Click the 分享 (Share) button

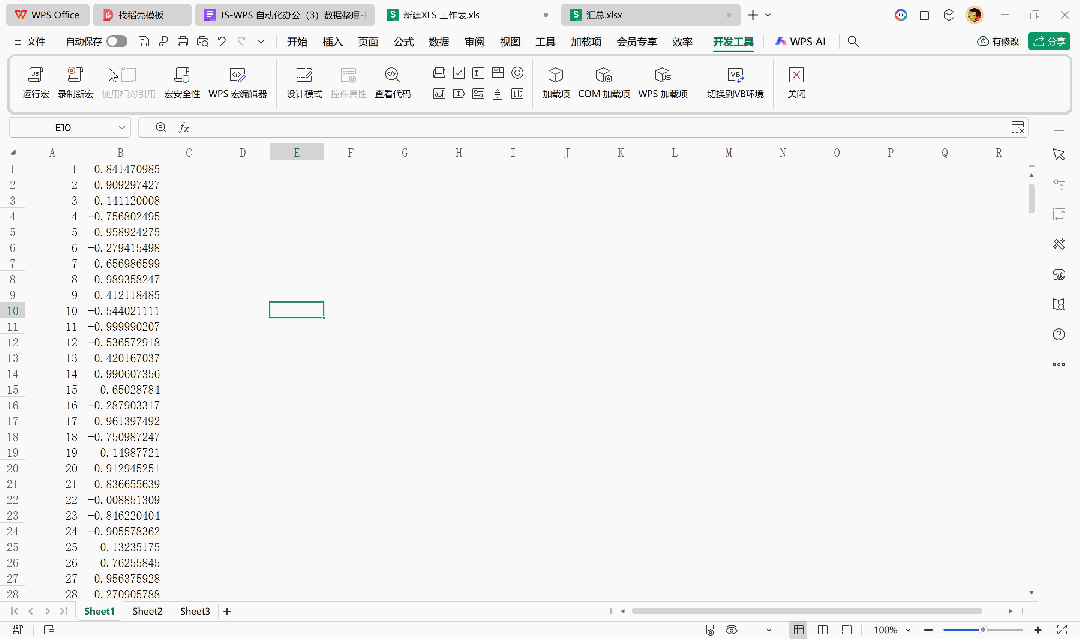point(1047,41)
